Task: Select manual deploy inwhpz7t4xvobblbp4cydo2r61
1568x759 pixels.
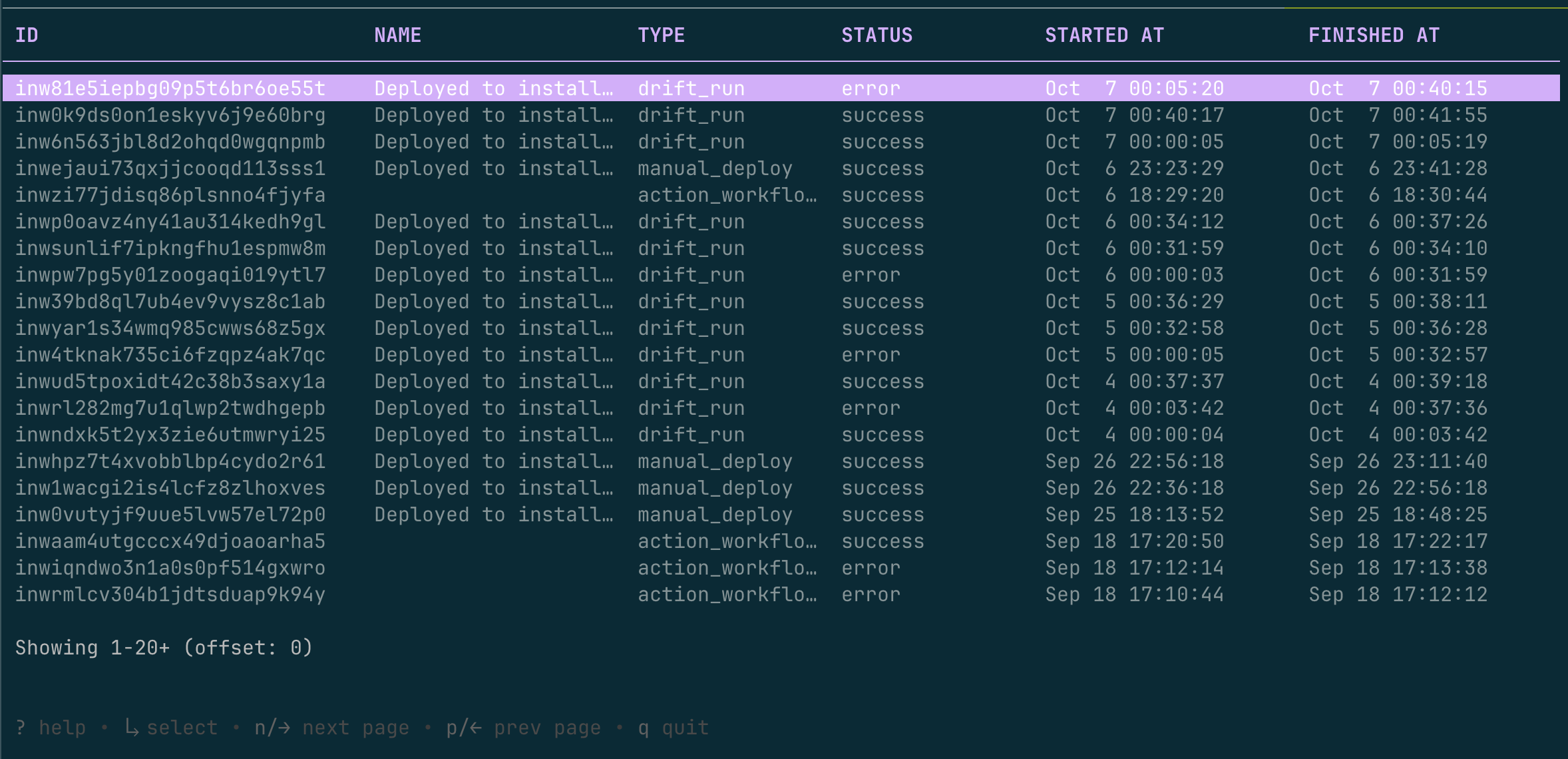Action: 170,461
